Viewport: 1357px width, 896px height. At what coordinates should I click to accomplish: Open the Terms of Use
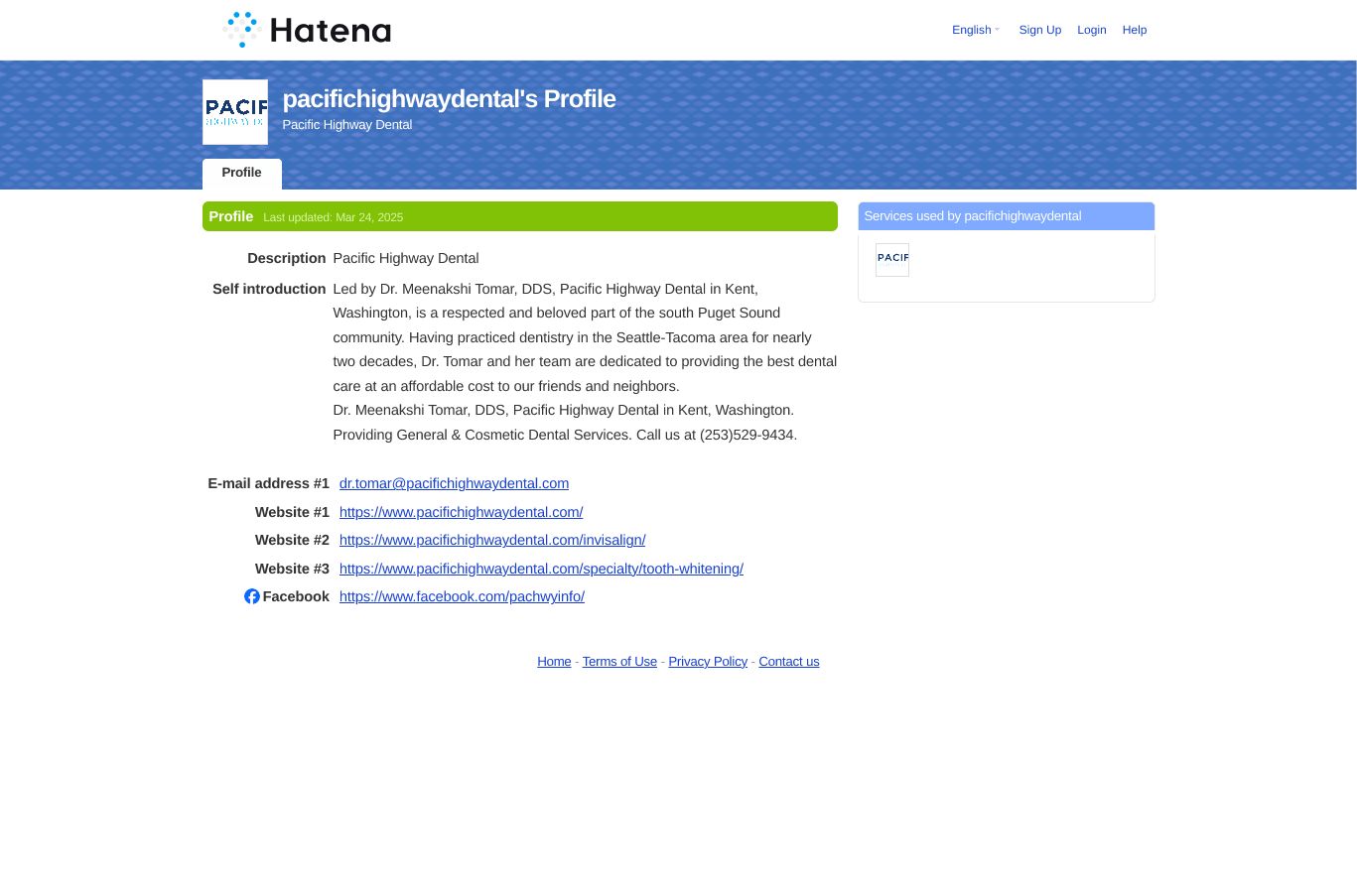pos(619,662)
